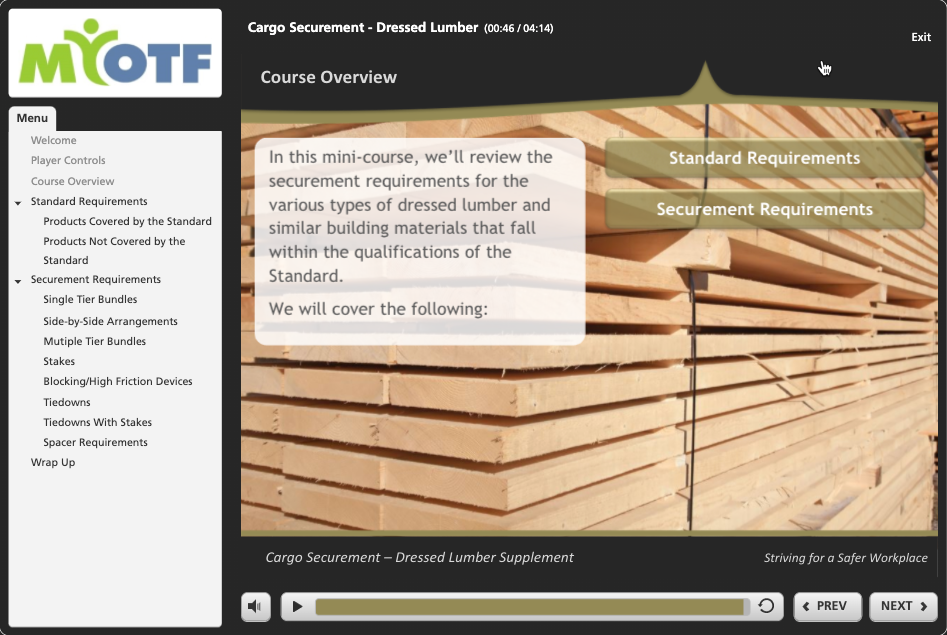
Task: Open Player Controls in the menu
Action: point(68,160)
